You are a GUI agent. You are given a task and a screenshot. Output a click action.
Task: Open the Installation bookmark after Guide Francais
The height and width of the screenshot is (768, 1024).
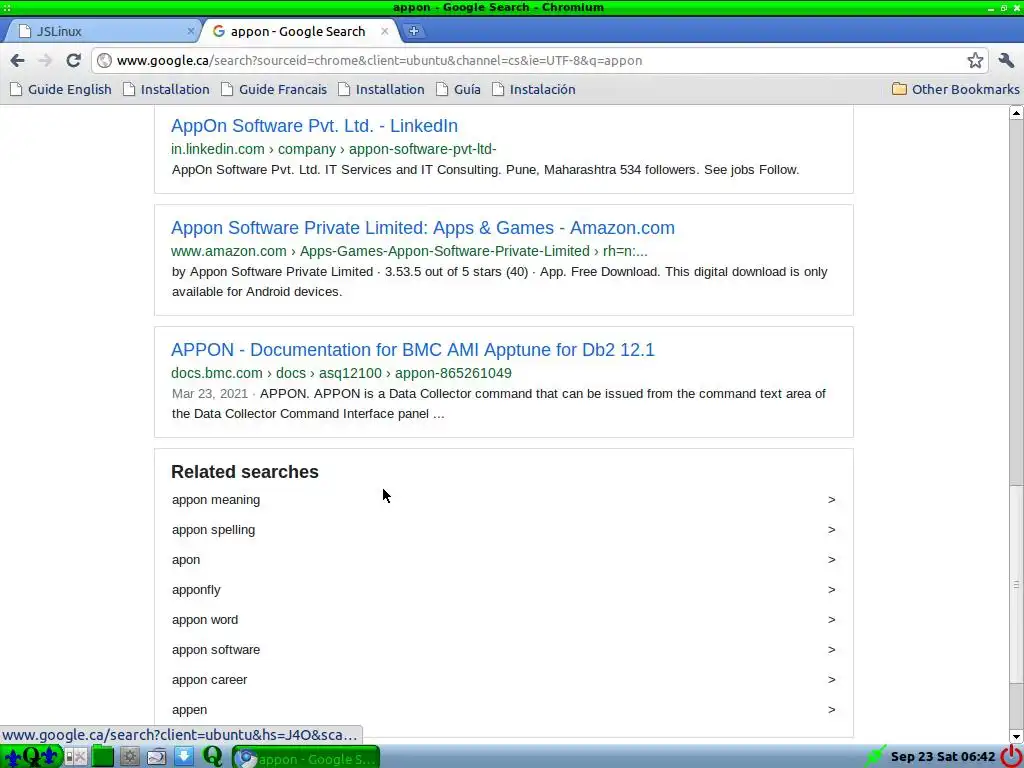(381, 89)
